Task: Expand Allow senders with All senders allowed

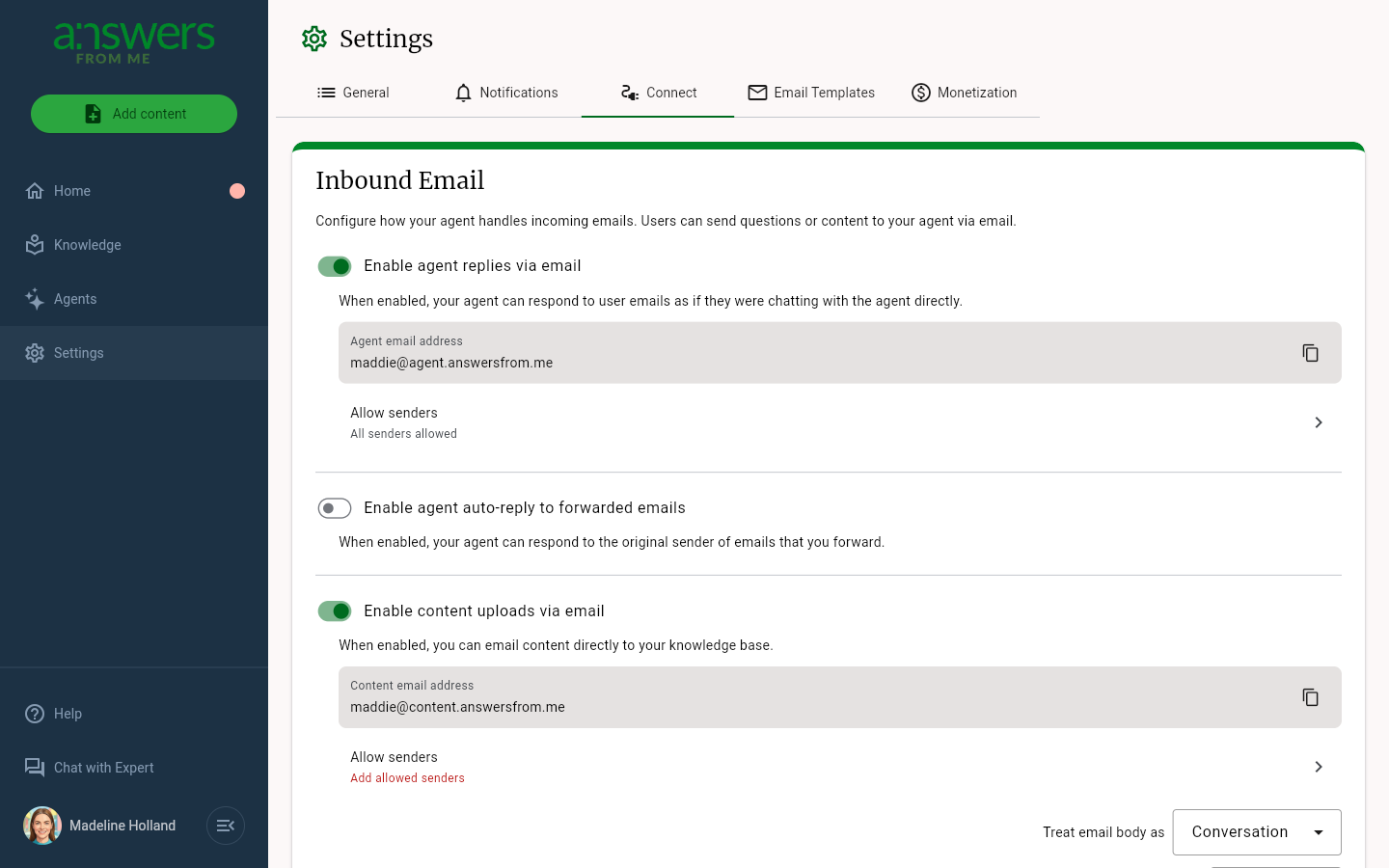Action: pos(839,422)
